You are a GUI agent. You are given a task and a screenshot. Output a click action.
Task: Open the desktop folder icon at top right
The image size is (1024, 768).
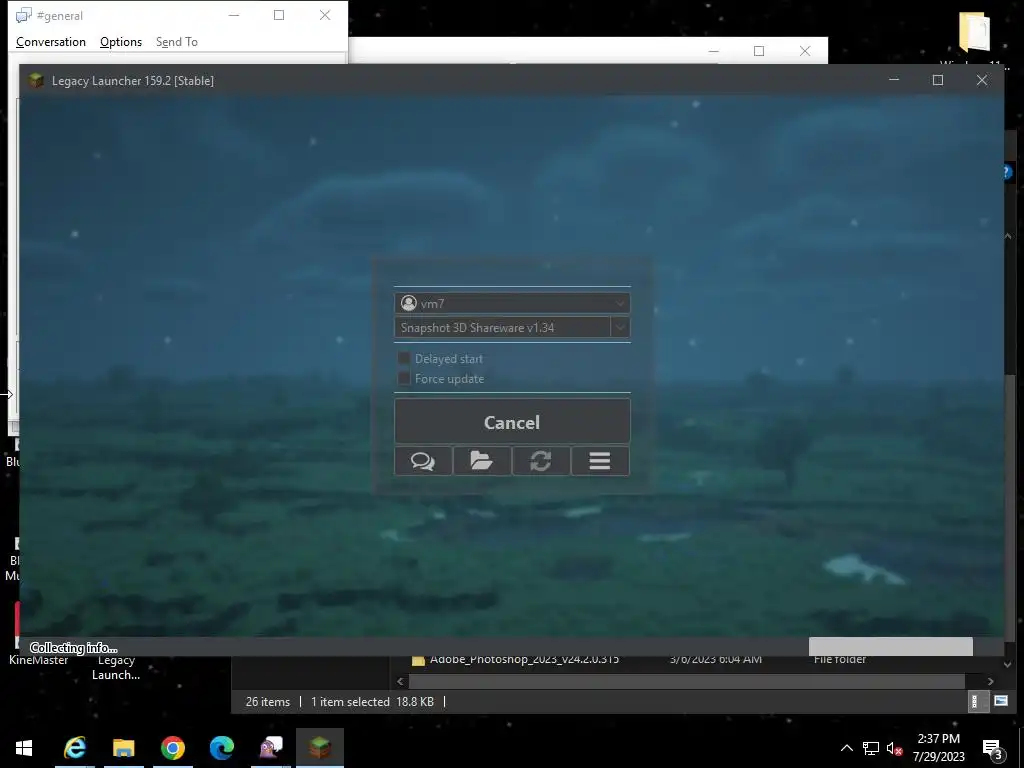974,31
